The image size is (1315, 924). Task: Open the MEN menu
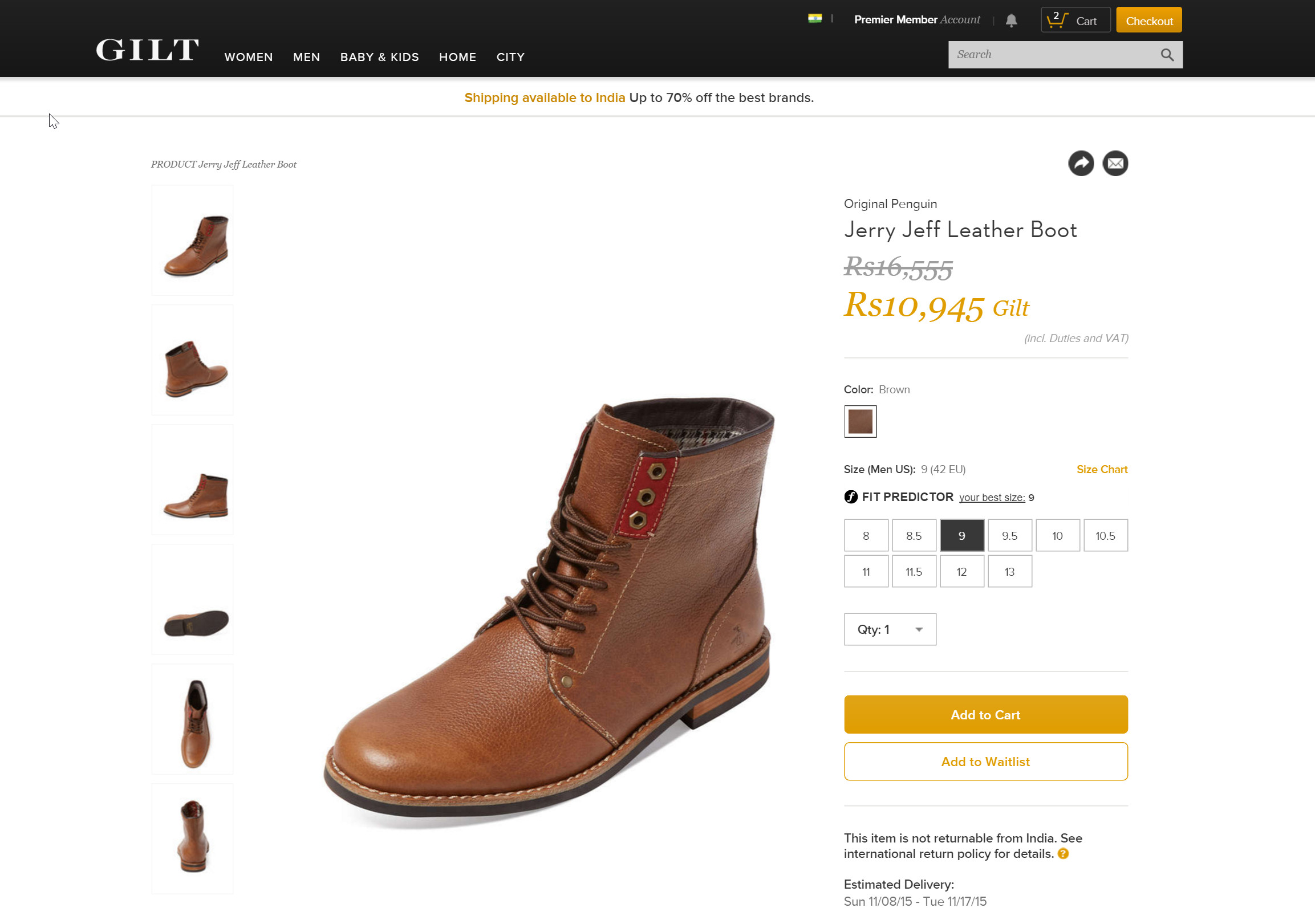click(x=306, y=56)
